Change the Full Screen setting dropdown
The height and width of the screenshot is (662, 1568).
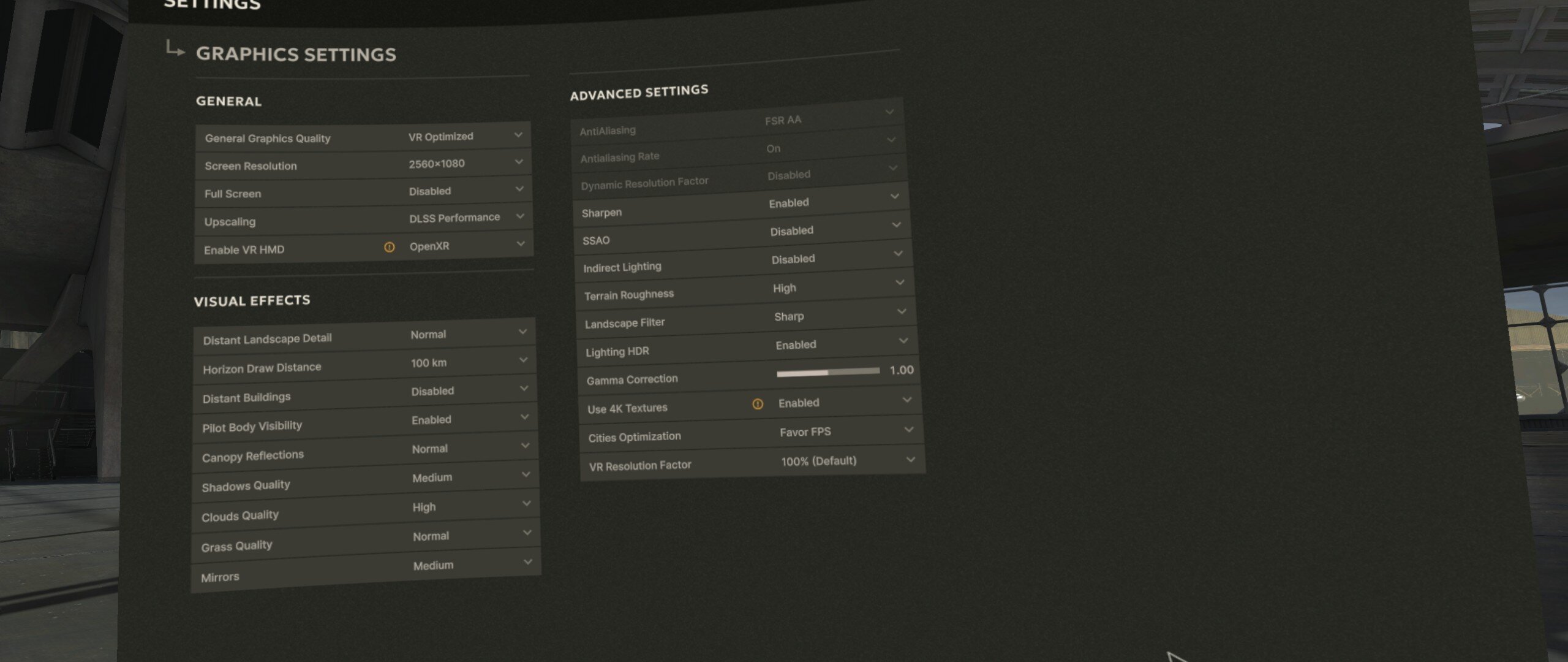467,191
